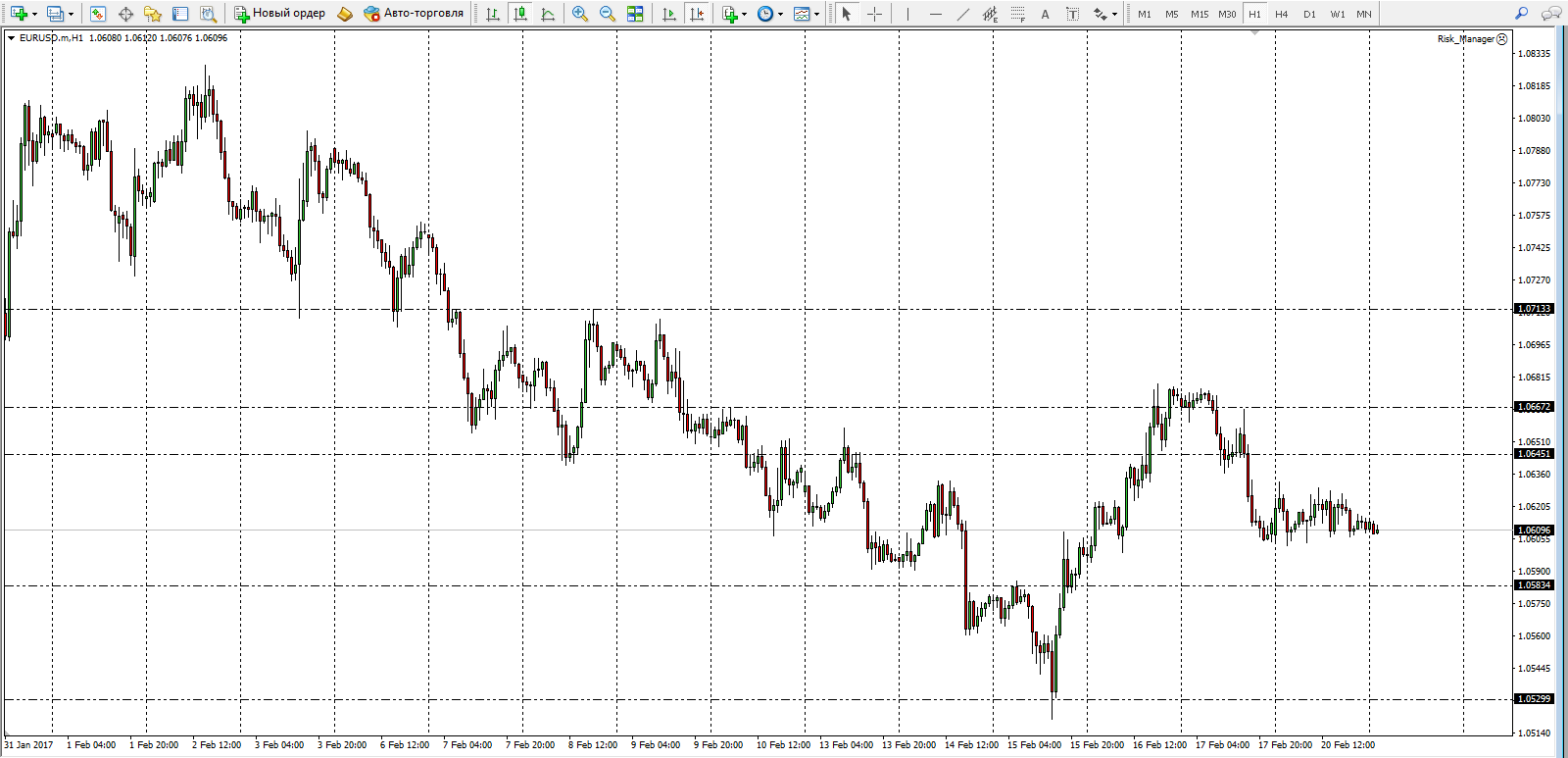Switch to W1 weekly timeframe

pyautogui.click(x=1338, y=14)
